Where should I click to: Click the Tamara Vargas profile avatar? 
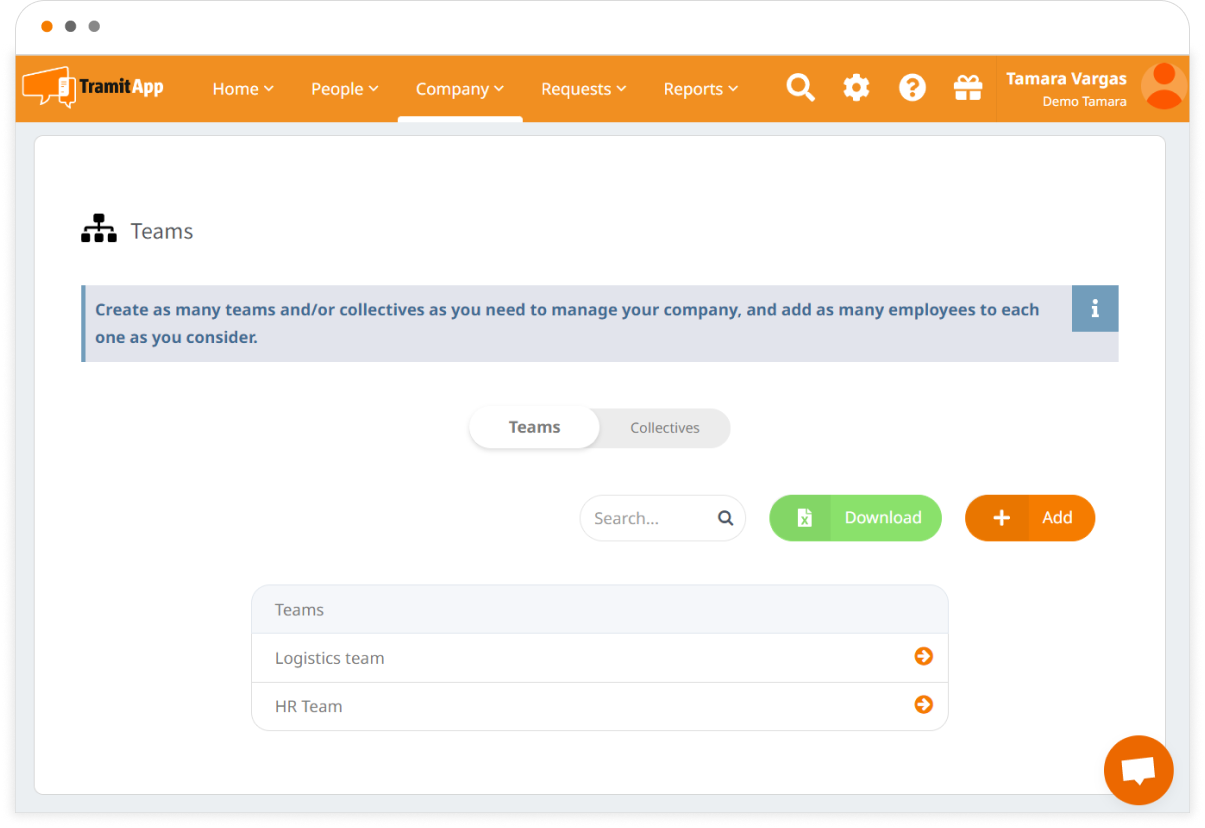tap(1163, 86)
